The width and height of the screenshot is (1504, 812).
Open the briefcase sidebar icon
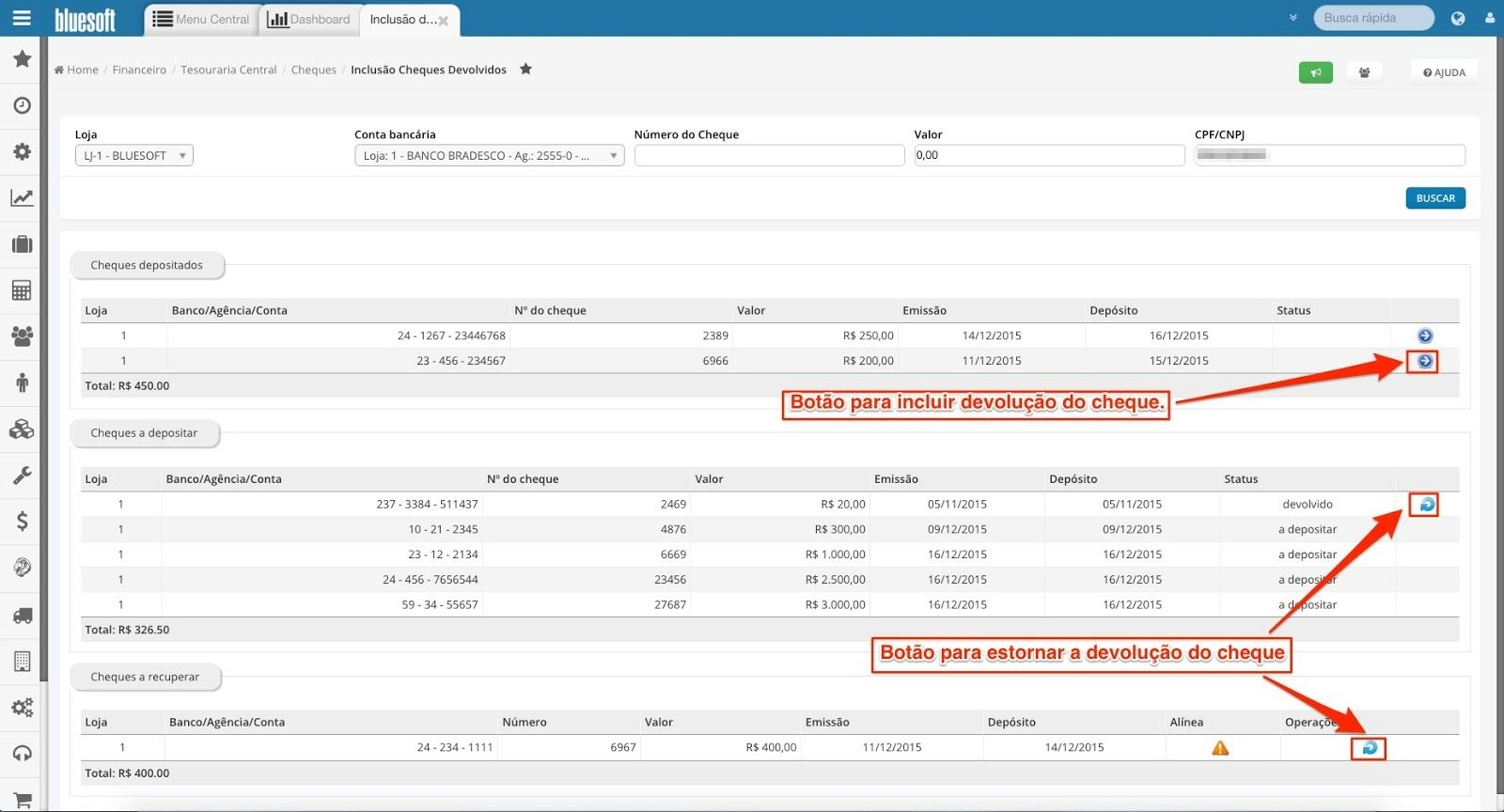[22, 244]
